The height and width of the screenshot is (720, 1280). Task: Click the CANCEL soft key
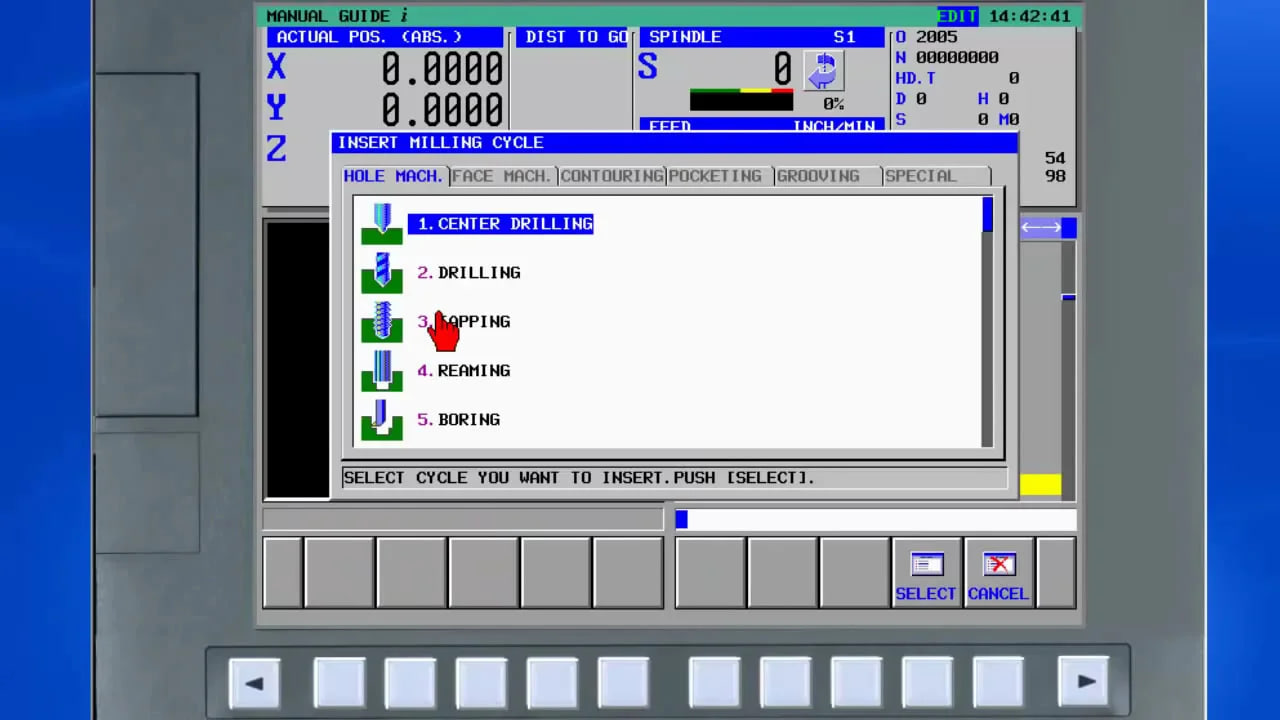coord(998,574)
